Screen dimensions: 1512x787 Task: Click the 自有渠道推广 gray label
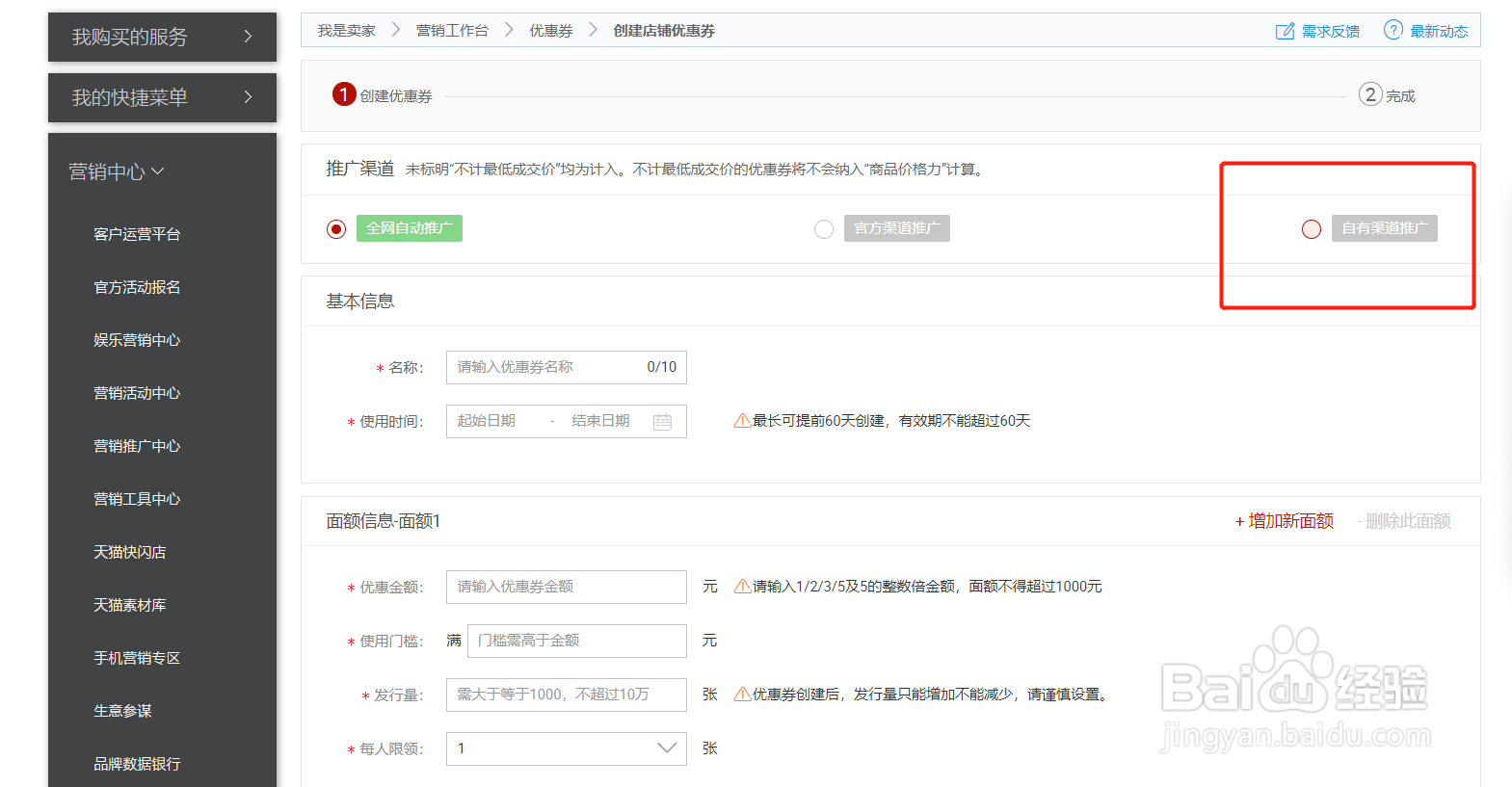(x=1385, y=228)
